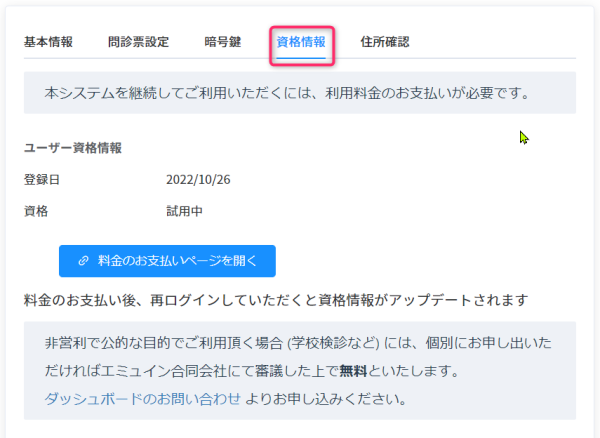This screenshot has height=438, width=600.
Task: Click the 資格 field label
Action: pyautogui.click(x=36, y=211)
